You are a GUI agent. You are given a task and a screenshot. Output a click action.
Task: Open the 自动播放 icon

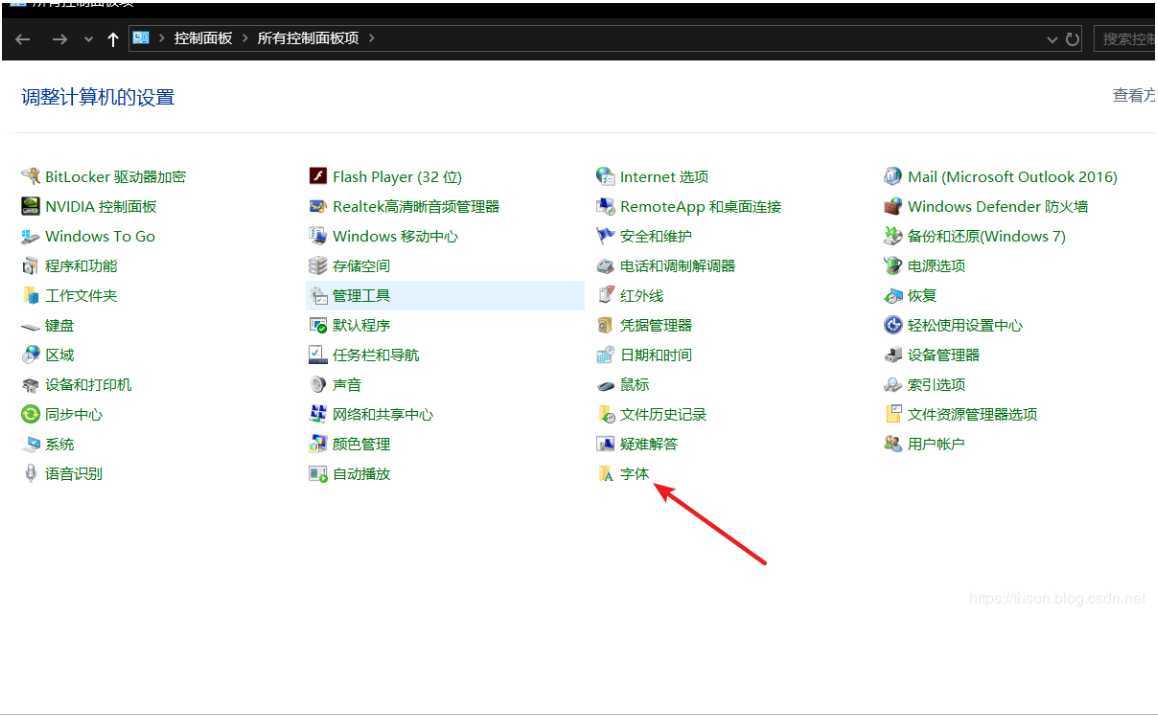coord(318,474)
